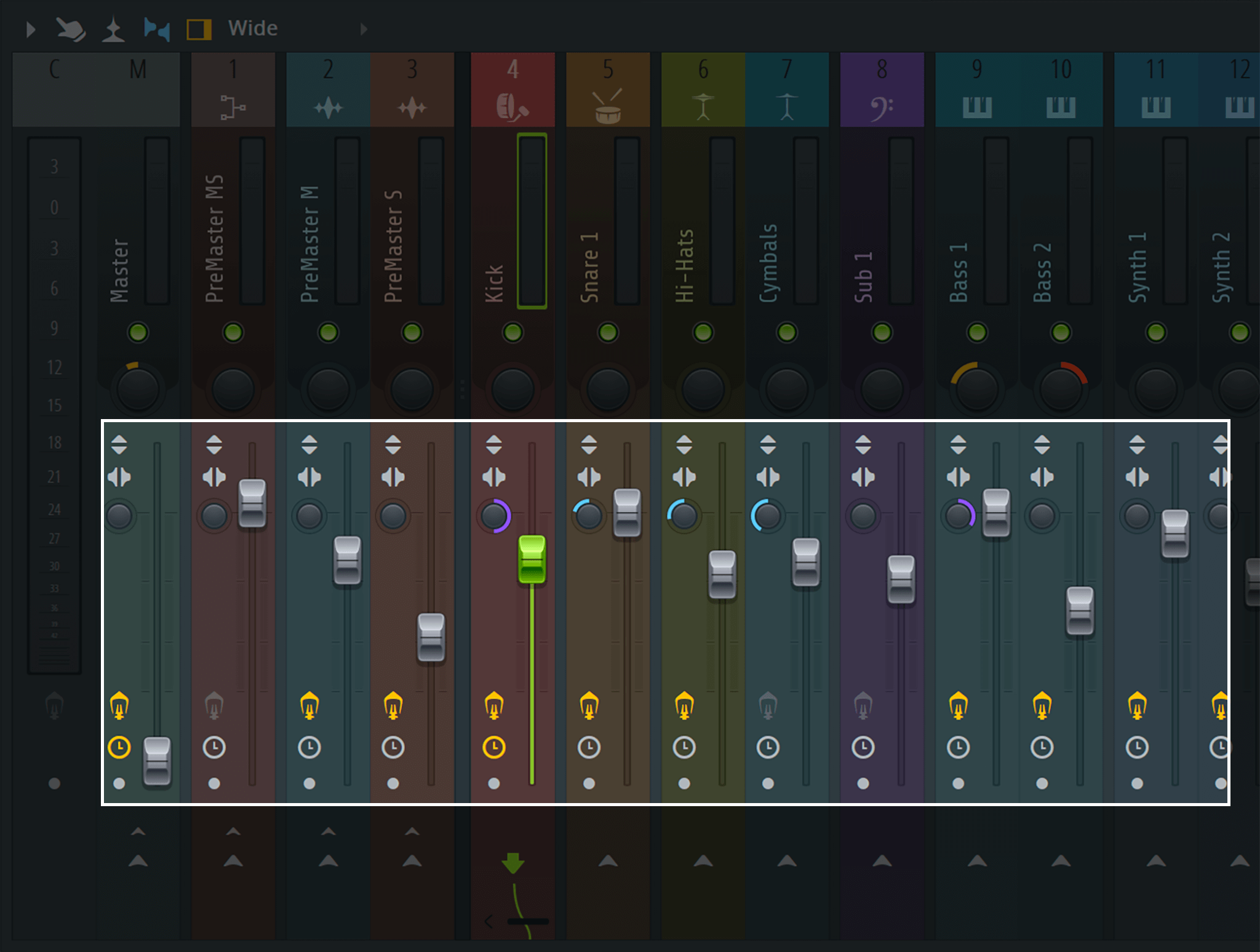Image resolution: width=1260 pixels, height=952 pixels.
Task: Click the send arrow below PreMaster MS
Action: pyautogui.click(x=233, y=860)
